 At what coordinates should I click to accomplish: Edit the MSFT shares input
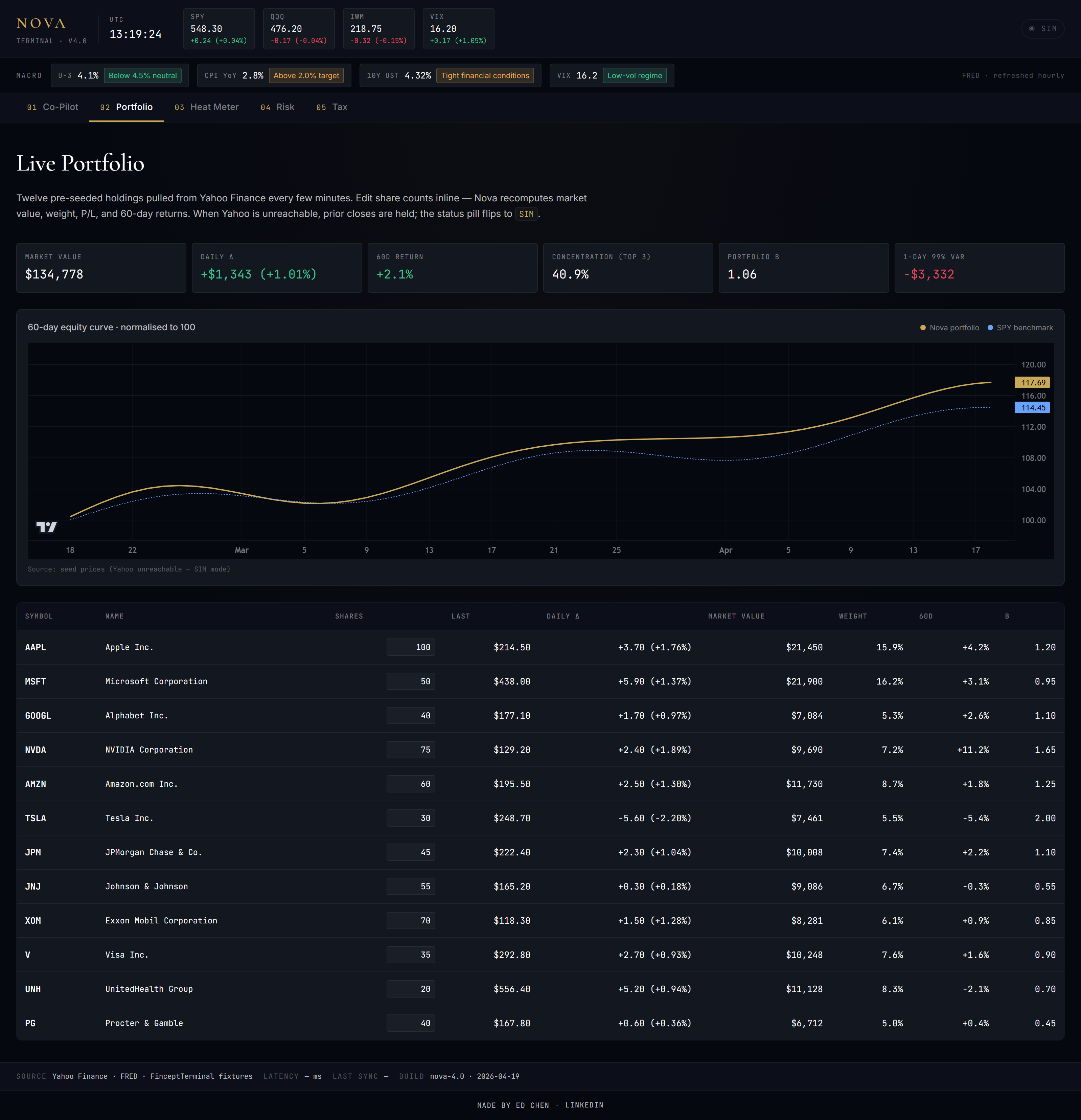click(x=411, y=681)
